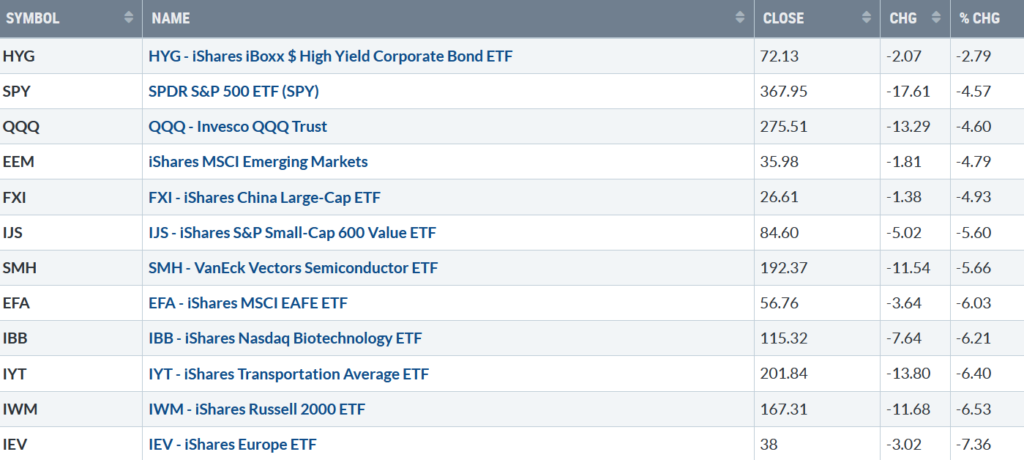This screenshot has width=1024, height=460.
Task: Click the SYMBOL column header text
Action: (33, 18)
